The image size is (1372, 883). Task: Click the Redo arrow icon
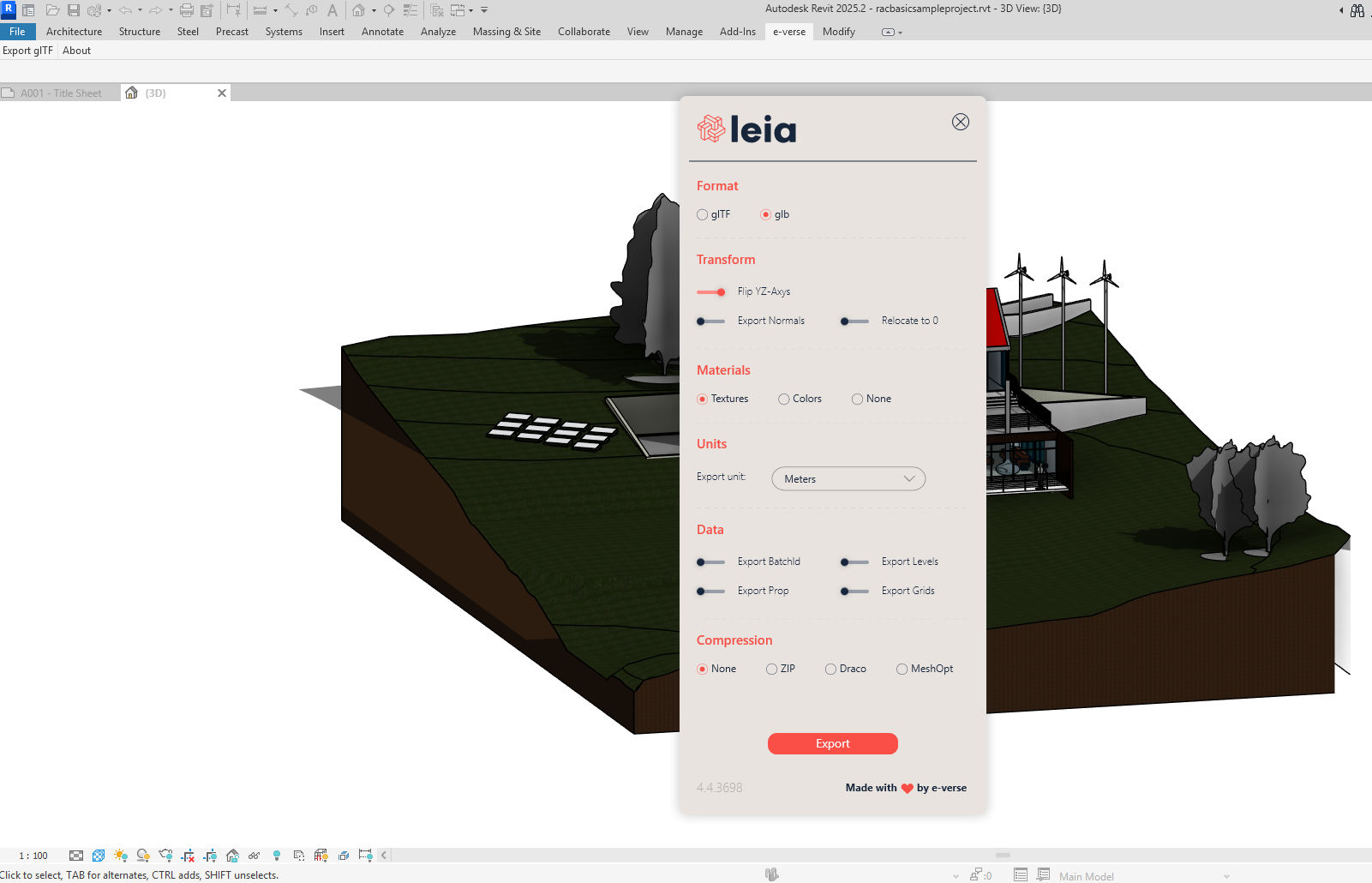click(156, 10)
